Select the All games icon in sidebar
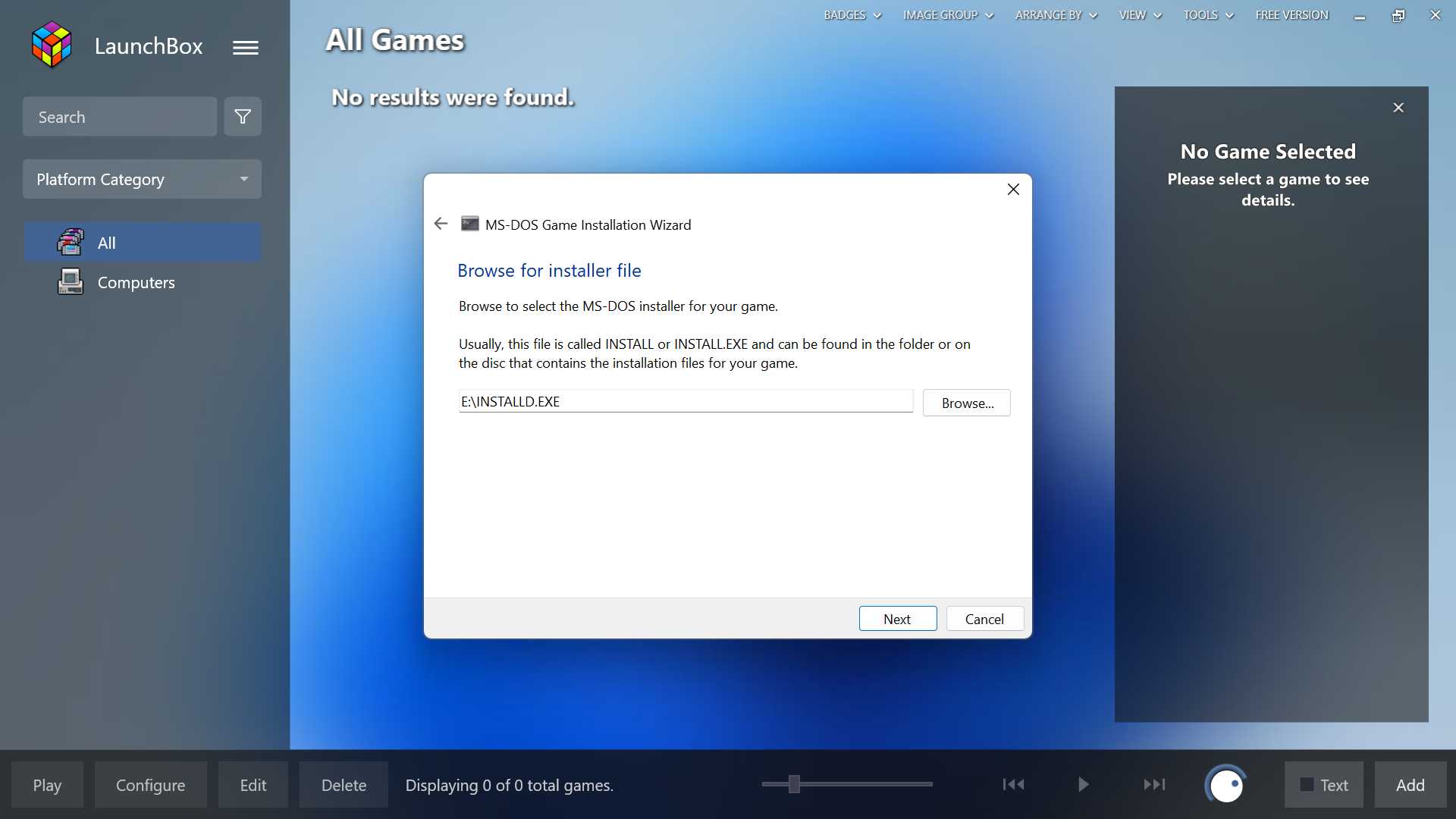1456x819 pixels. click(69, 242)
